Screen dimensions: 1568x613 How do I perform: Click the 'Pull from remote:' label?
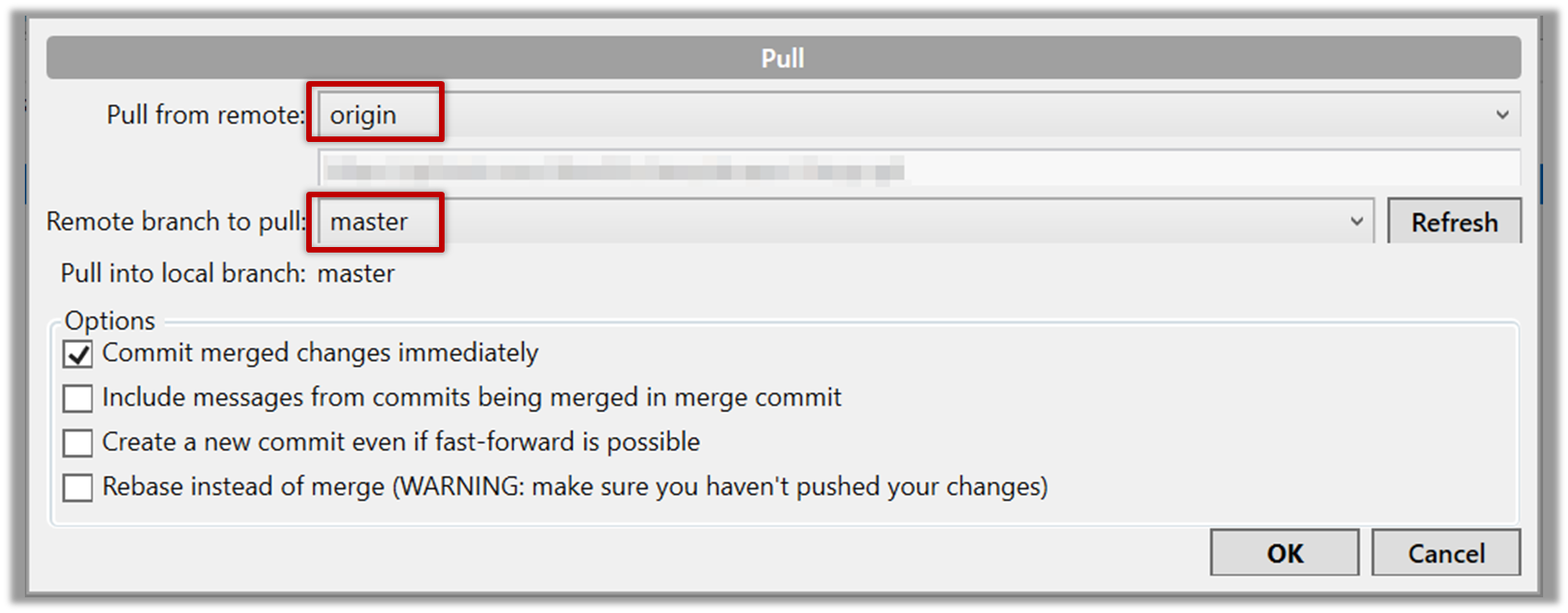tap(205, 115)
